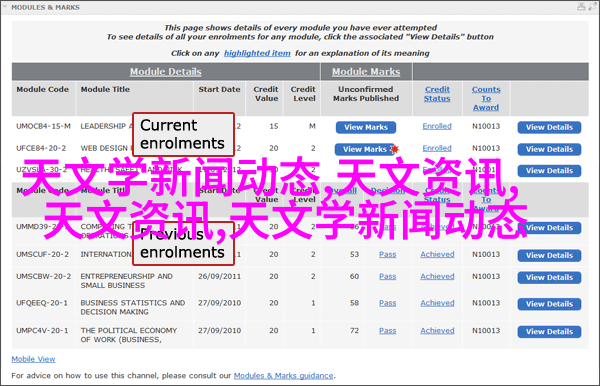Open the Mobile View link
600x386 pixels.
tap(33, 359)
